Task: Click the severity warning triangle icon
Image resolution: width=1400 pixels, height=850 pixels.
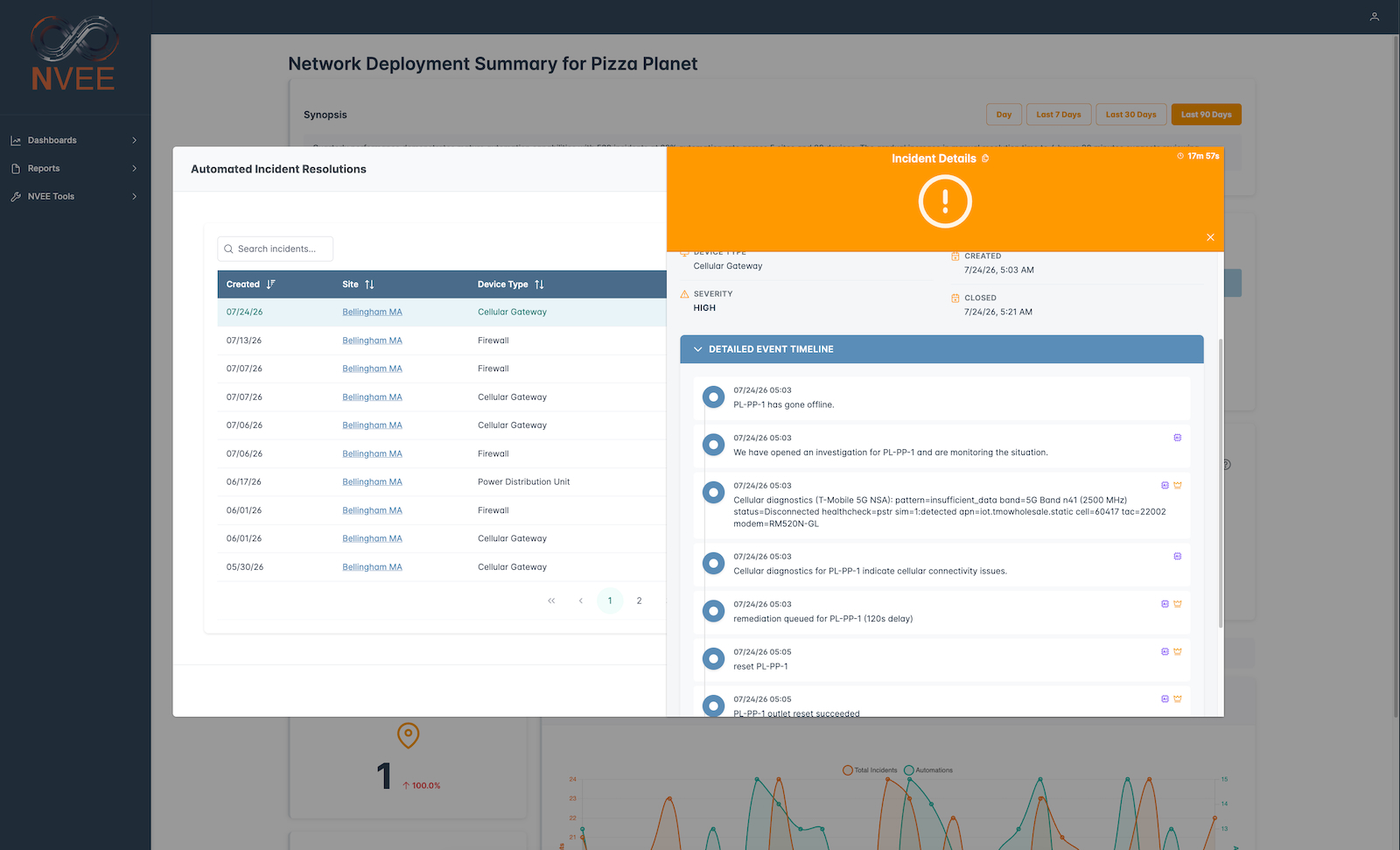Action: pos(685,294)
